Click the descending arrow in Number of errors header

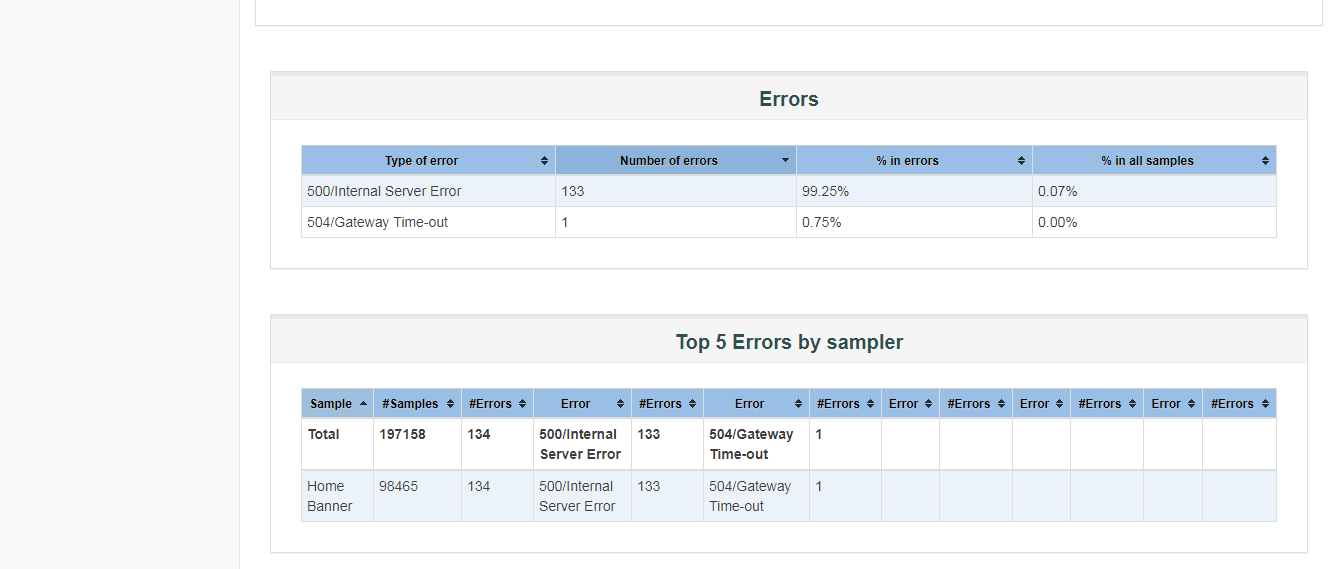point(785,160)
